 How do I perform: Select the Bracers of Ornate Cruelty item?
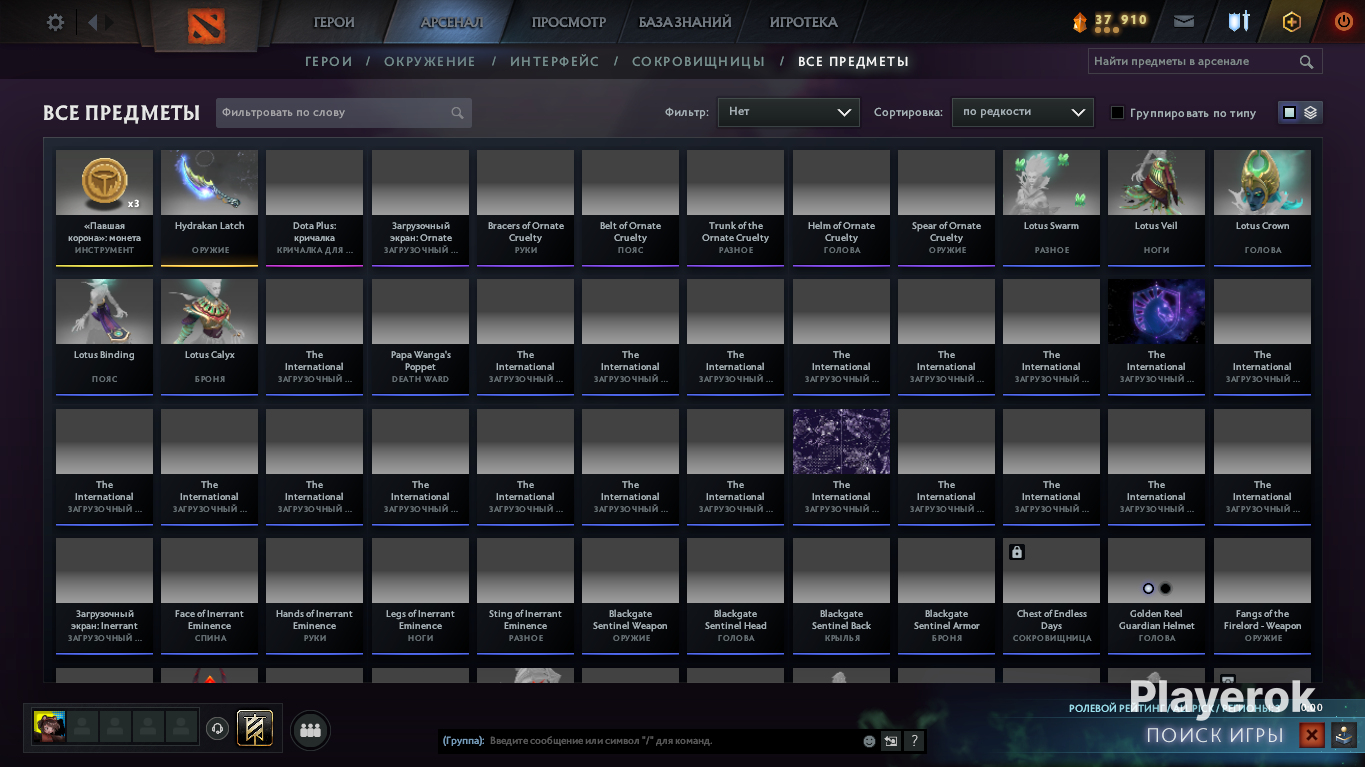click(x=526, y=208)
